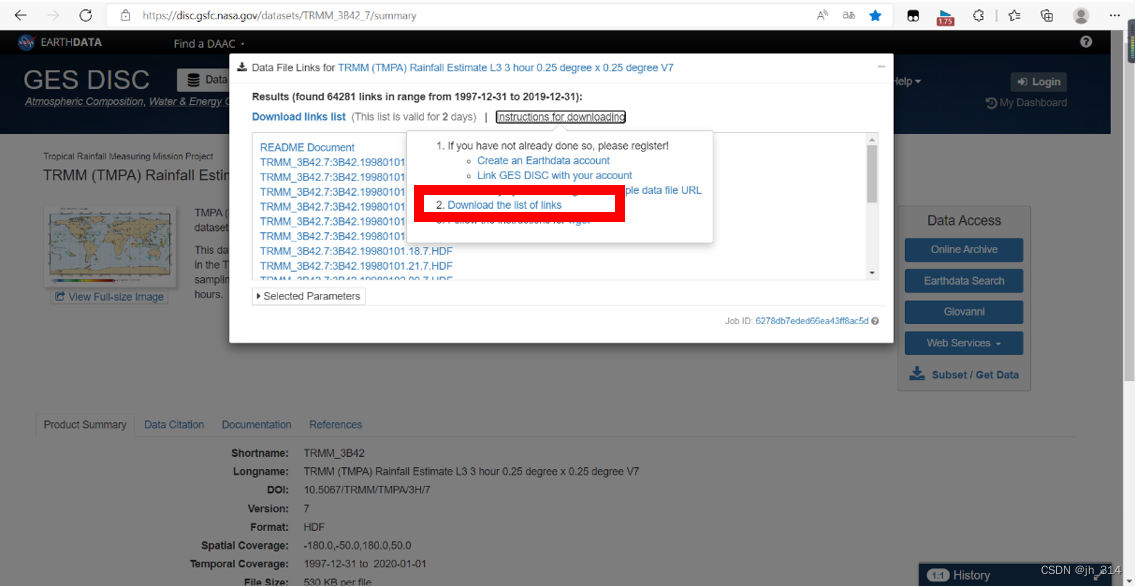The width and height of the screenshot is (1137, 587).
Task: Open the 3B42.19980101.21.7.HDF file link
Action: (356, 266)
